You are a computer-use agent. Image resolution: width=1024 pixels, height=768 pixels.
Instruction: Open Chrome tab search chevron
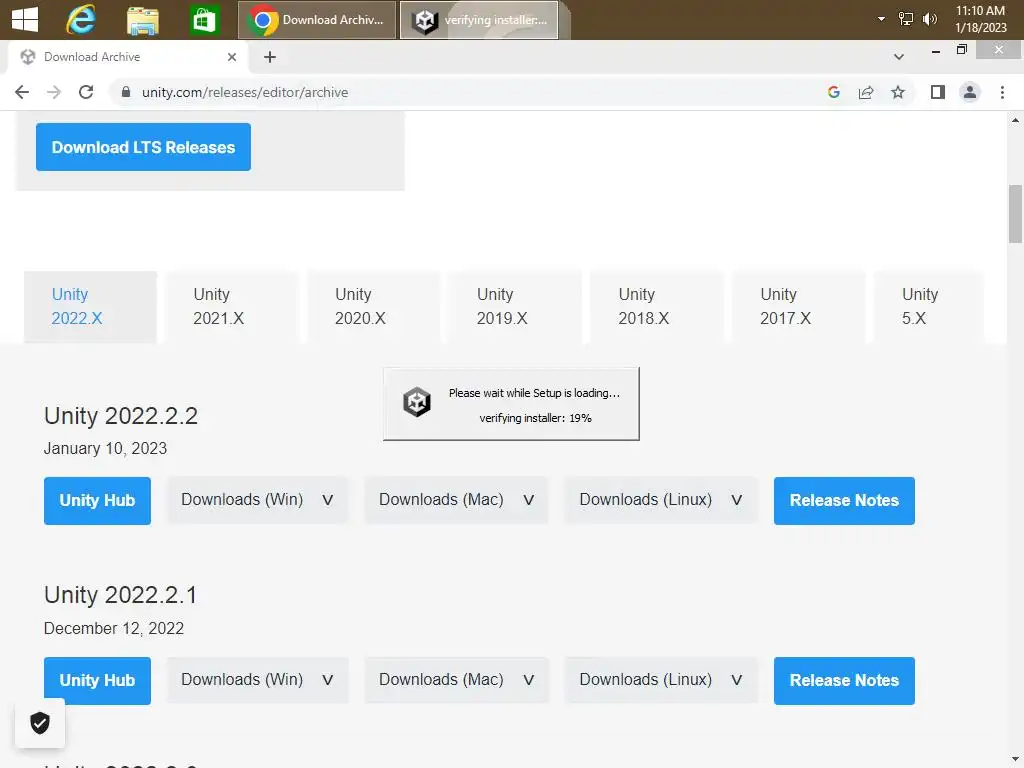coord(899,57)
